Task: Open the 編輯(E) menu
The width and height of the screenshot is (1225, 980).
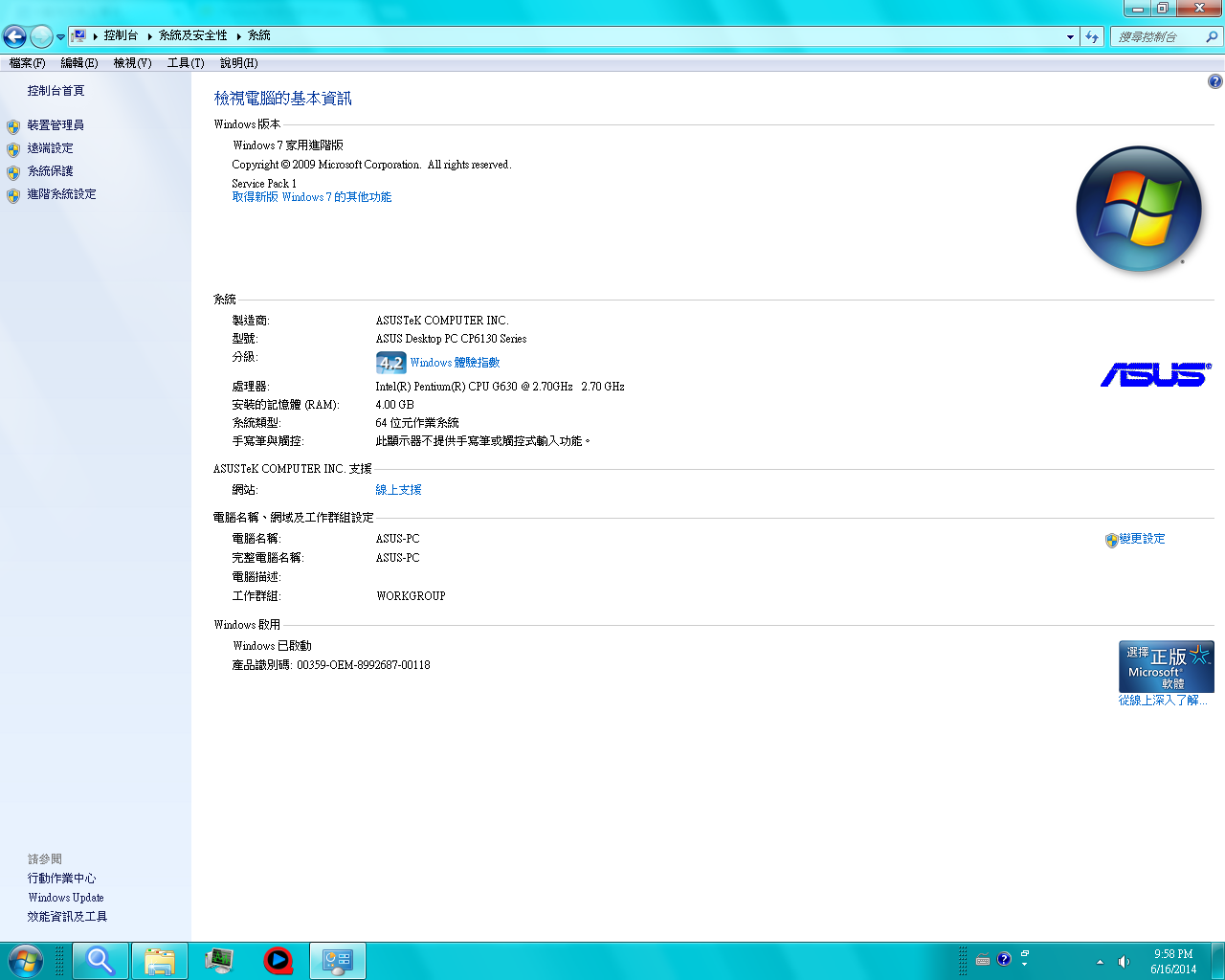Action: 79,63
